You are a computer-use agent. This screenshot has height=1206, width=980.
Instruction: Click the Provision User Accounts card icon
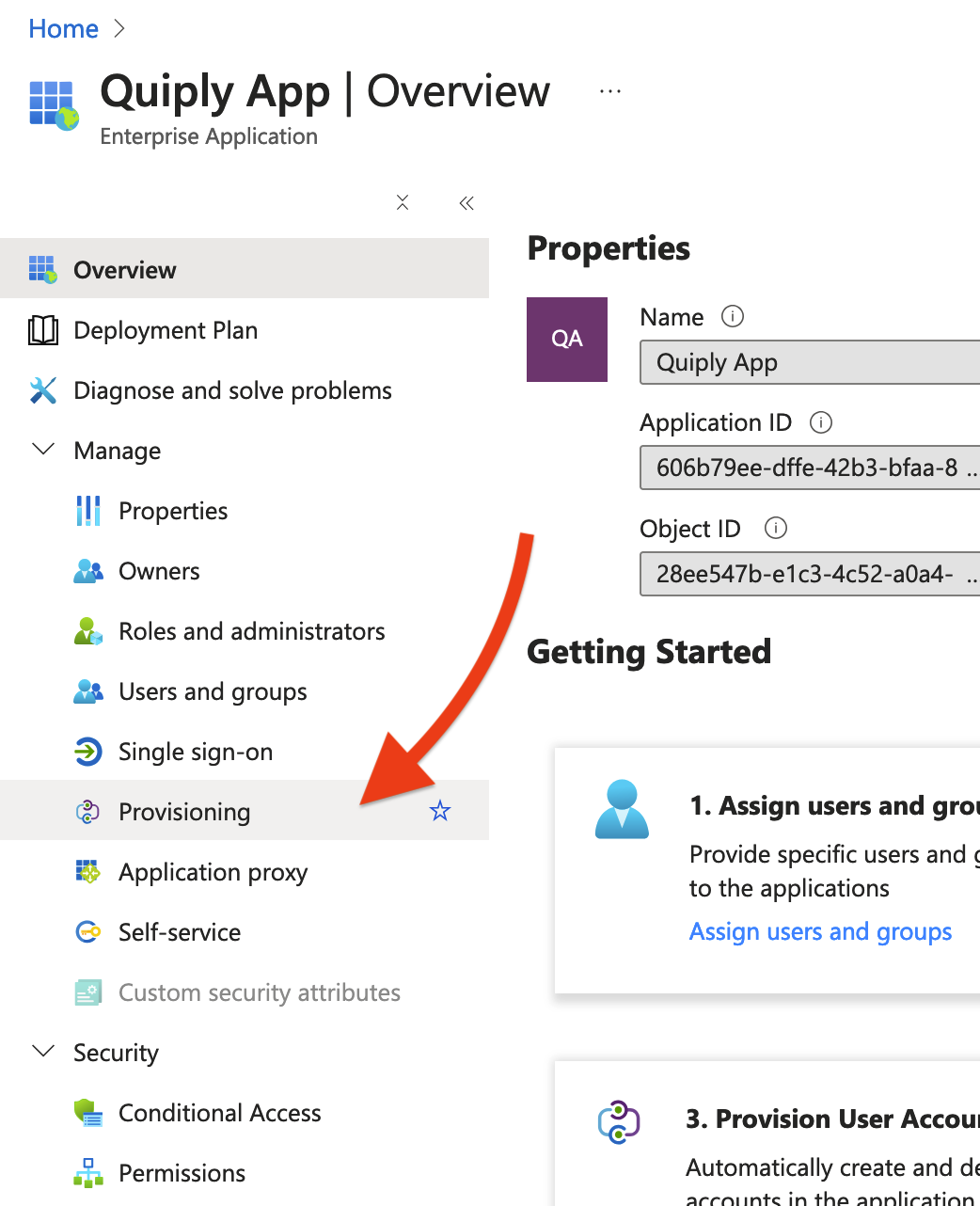[619, 1121]
